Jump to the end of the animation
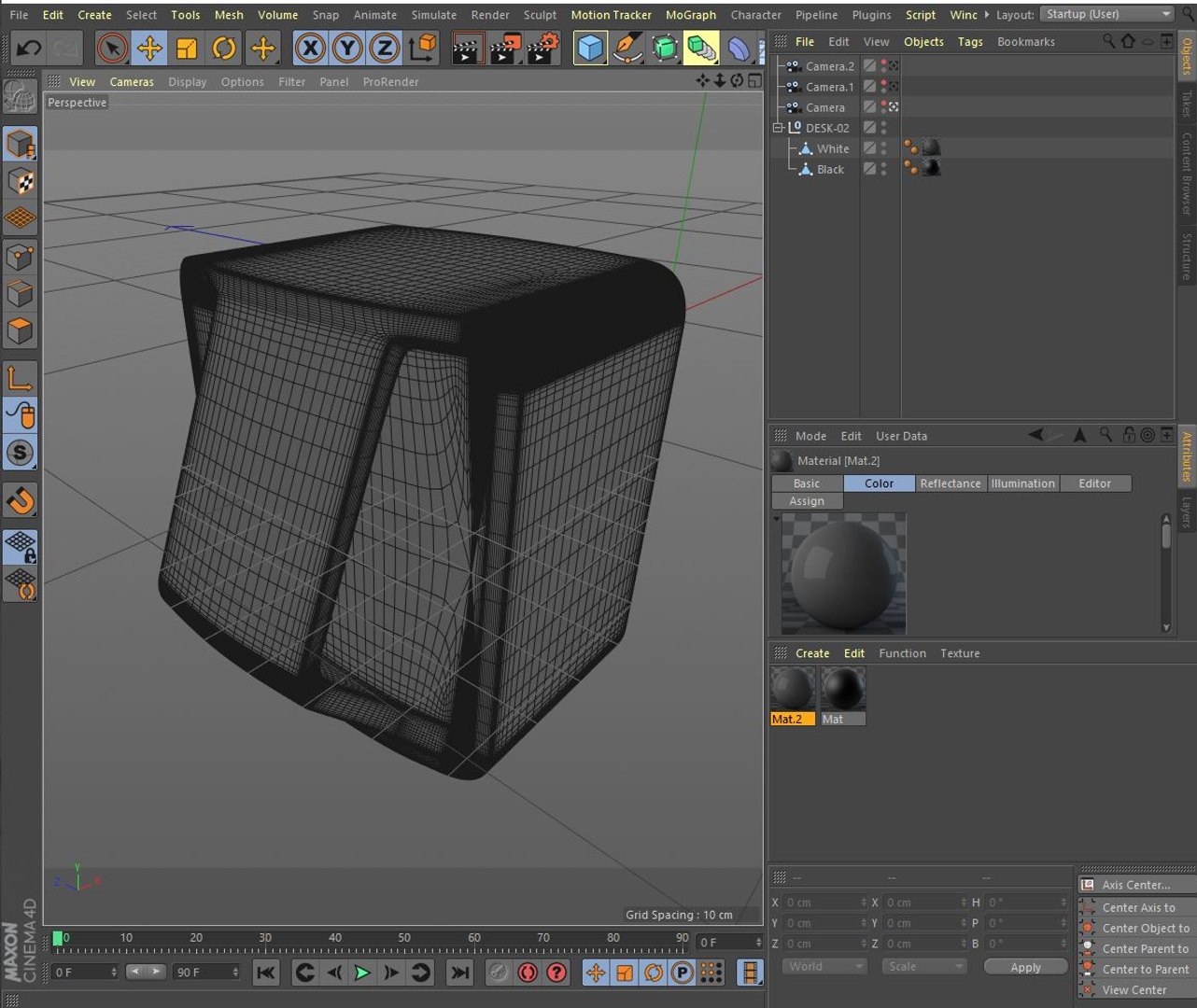Viewport: 1197px width, 1008px height. (460, 973)
